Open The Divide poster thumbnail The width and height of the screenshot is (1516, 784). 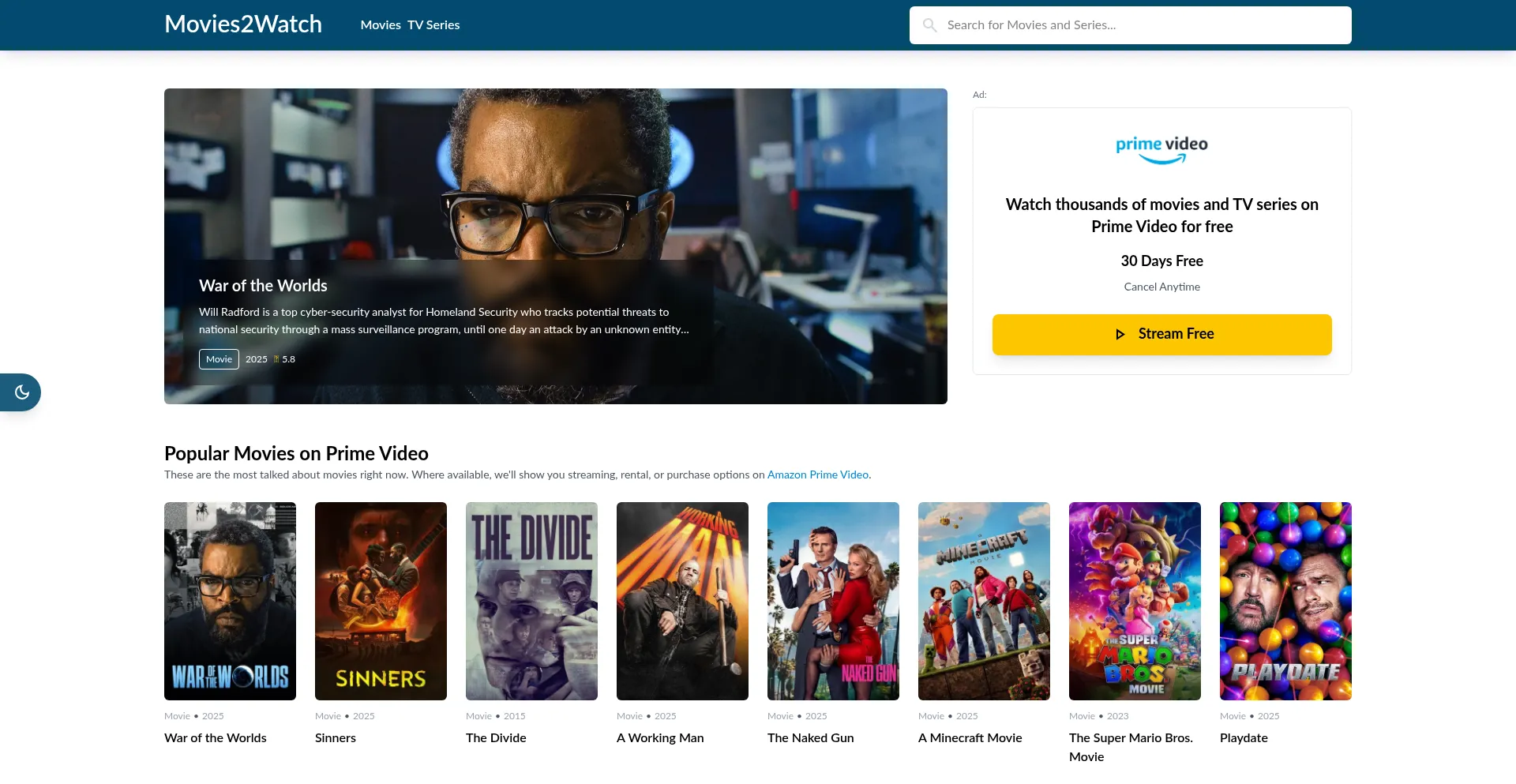tap(531, 601)
